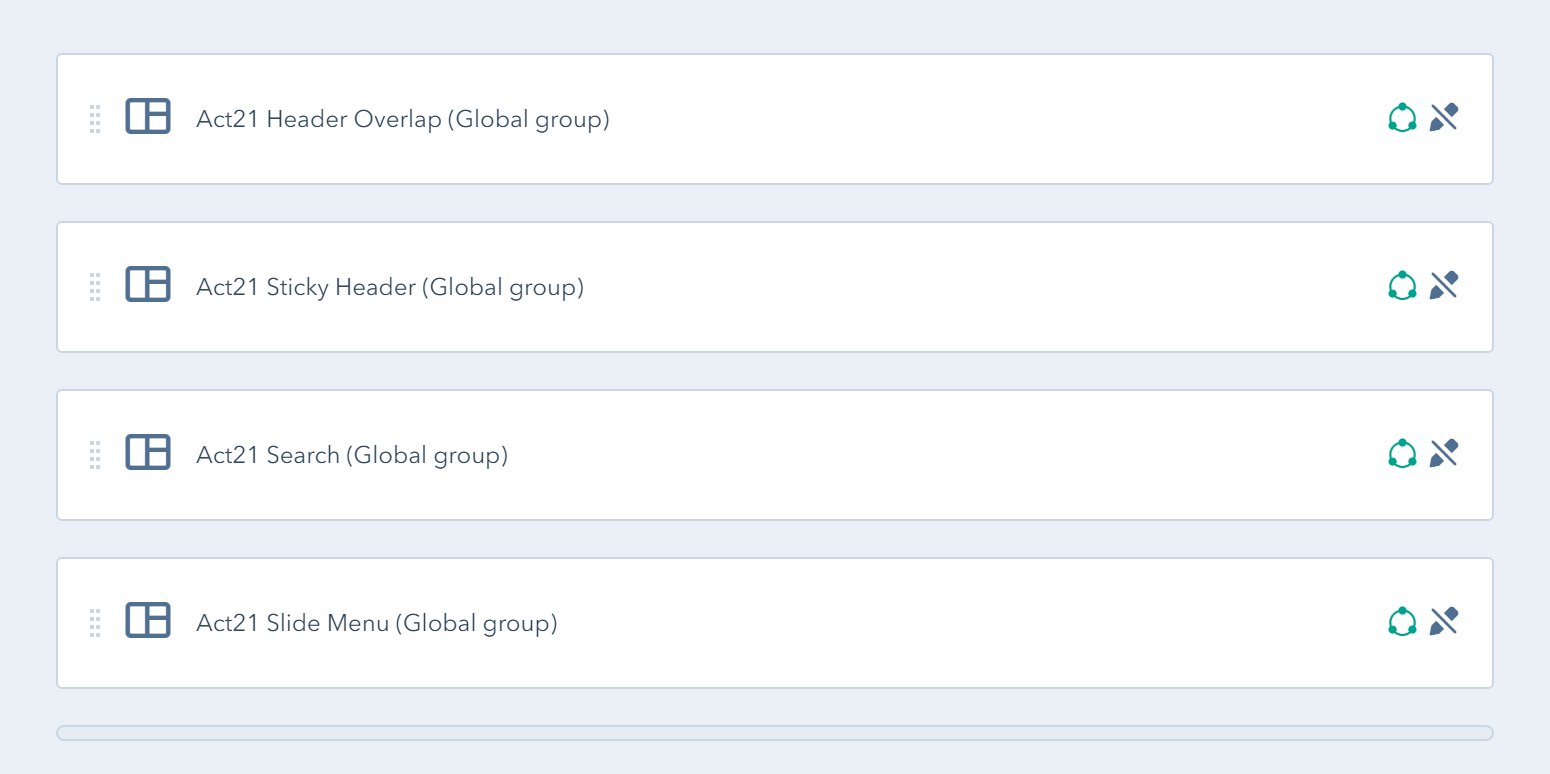This screenshot has height=774, width=1550.
Task: Click the drag handle next to Act21 Search
Action: 96,454
